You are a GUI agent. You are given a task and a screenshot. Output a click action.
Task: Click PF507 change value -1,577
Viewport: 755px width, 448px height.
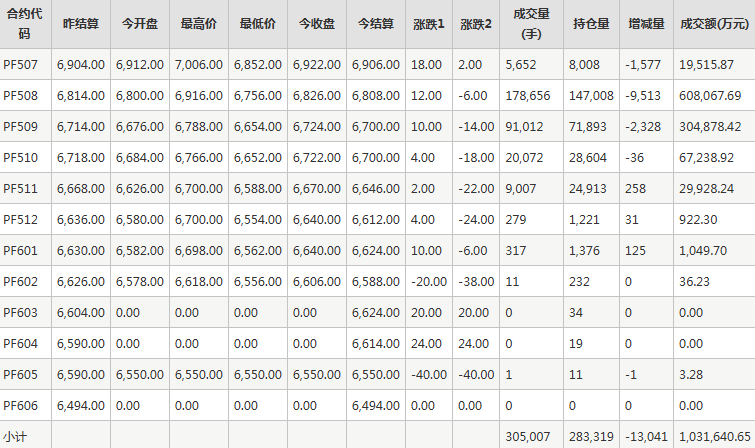tap(643, 65)
